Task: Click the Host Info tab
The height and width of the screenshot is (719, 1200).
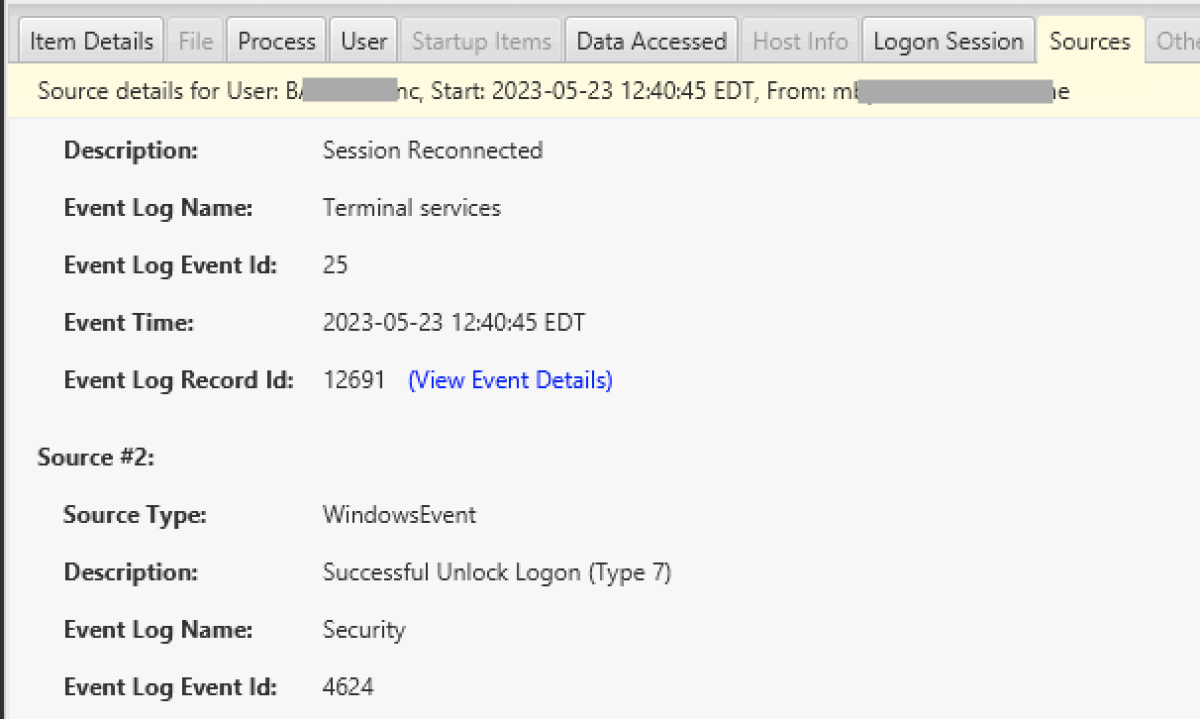Action: tap(799, 40)
